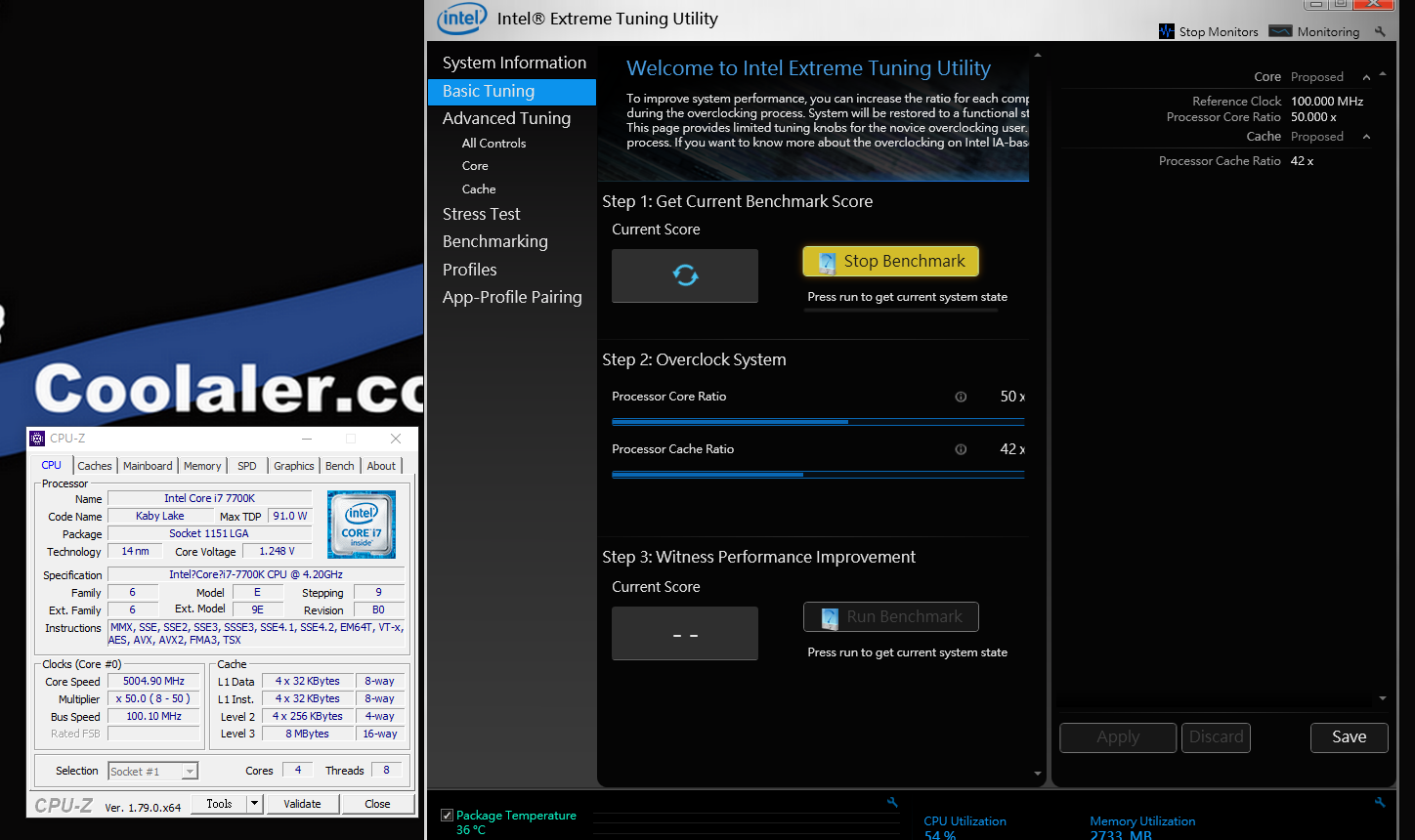Image resolution: width=1415 pixels, height=840 pixels.
Task: Click the dimmed Run Benchmark button in Step 3
Action: click(891, 617)
